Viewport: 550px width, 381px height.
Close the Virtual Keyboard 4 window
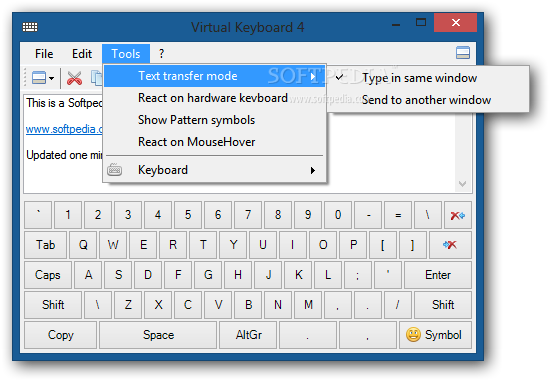(x=455, y=23)
